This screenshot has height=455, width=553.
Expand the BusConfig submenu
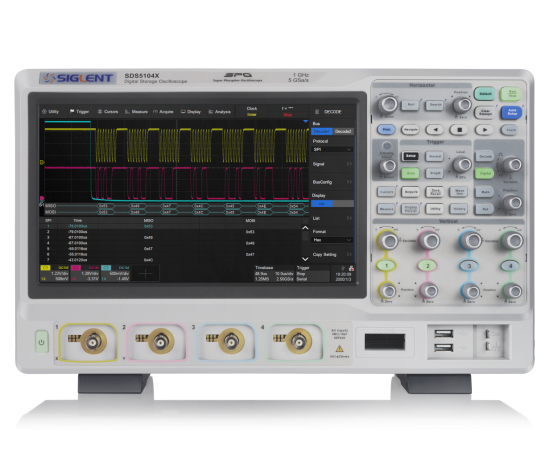[332, 182]
